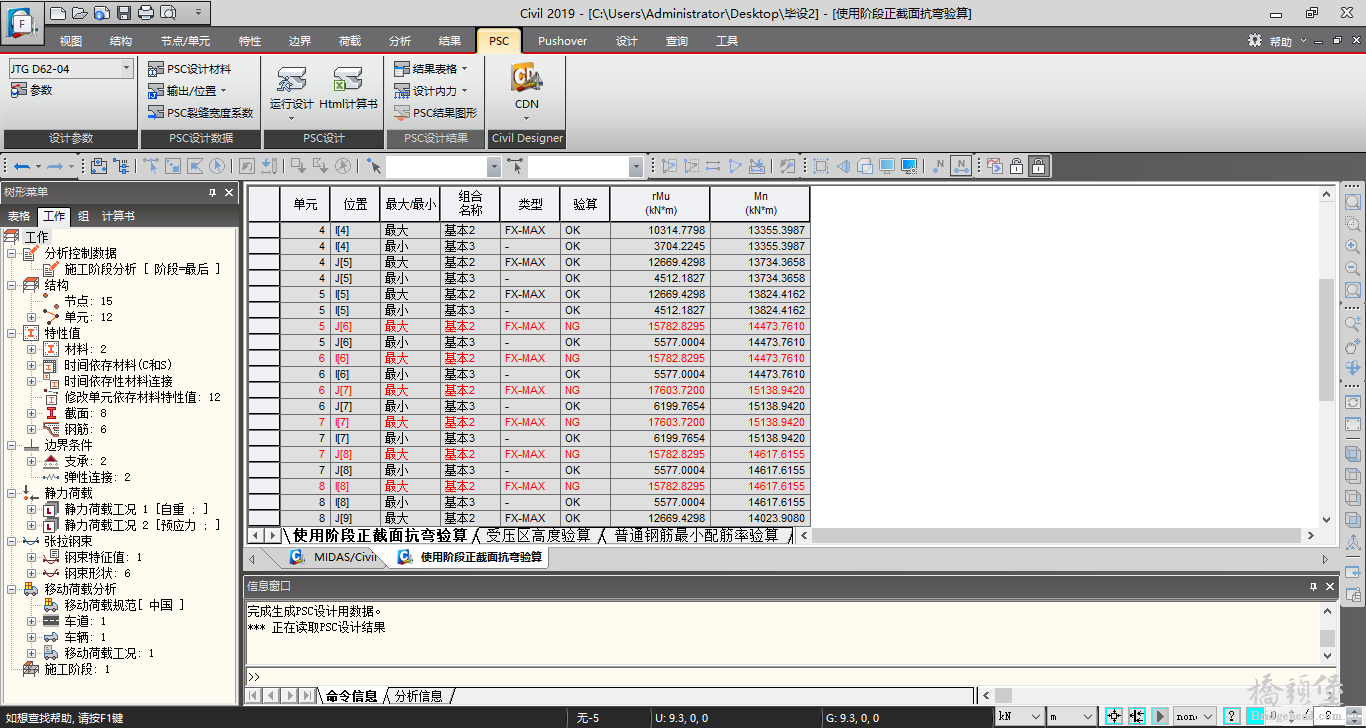
Task: Switch to the MIDAS/Civil document tab
Action: (333, 557)
